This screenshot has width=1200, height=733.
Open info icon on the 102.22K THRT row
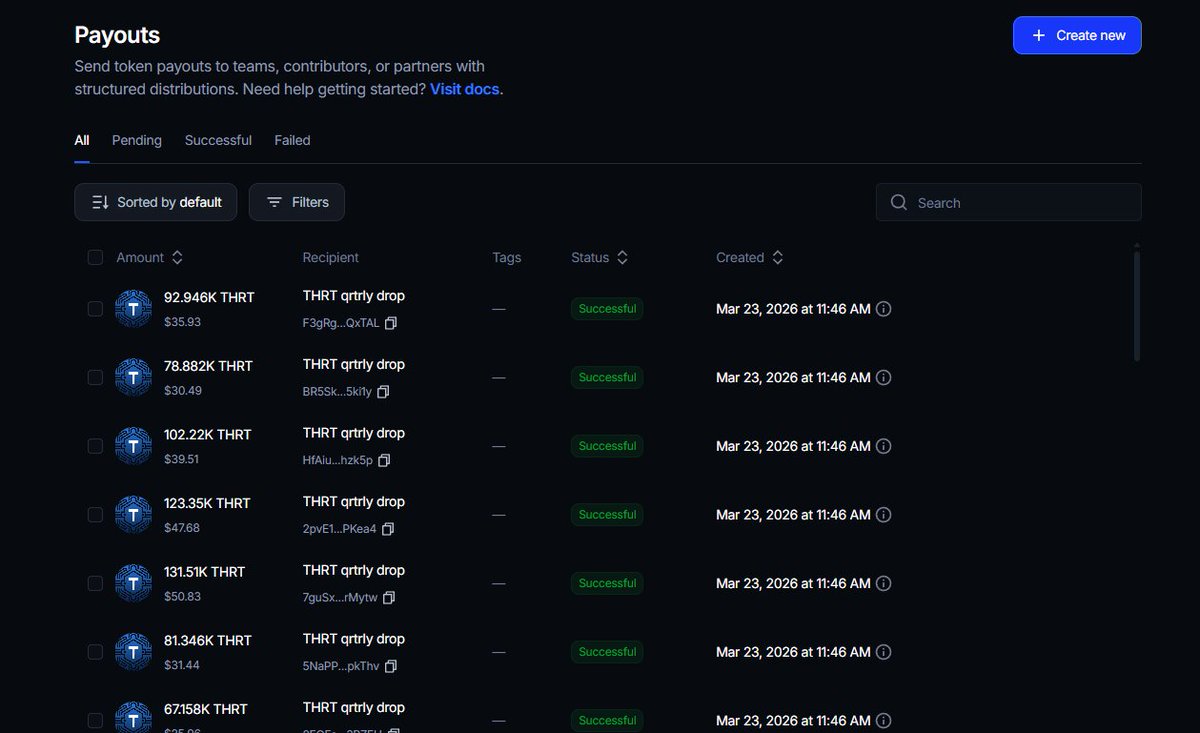click(x=883, y=446)
